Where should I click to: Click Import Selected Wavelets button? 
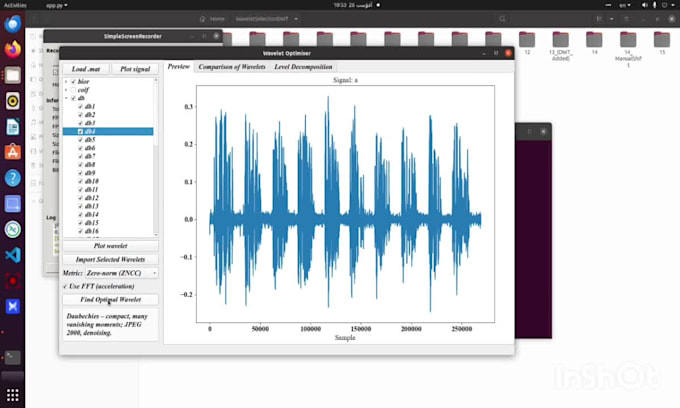111,259
